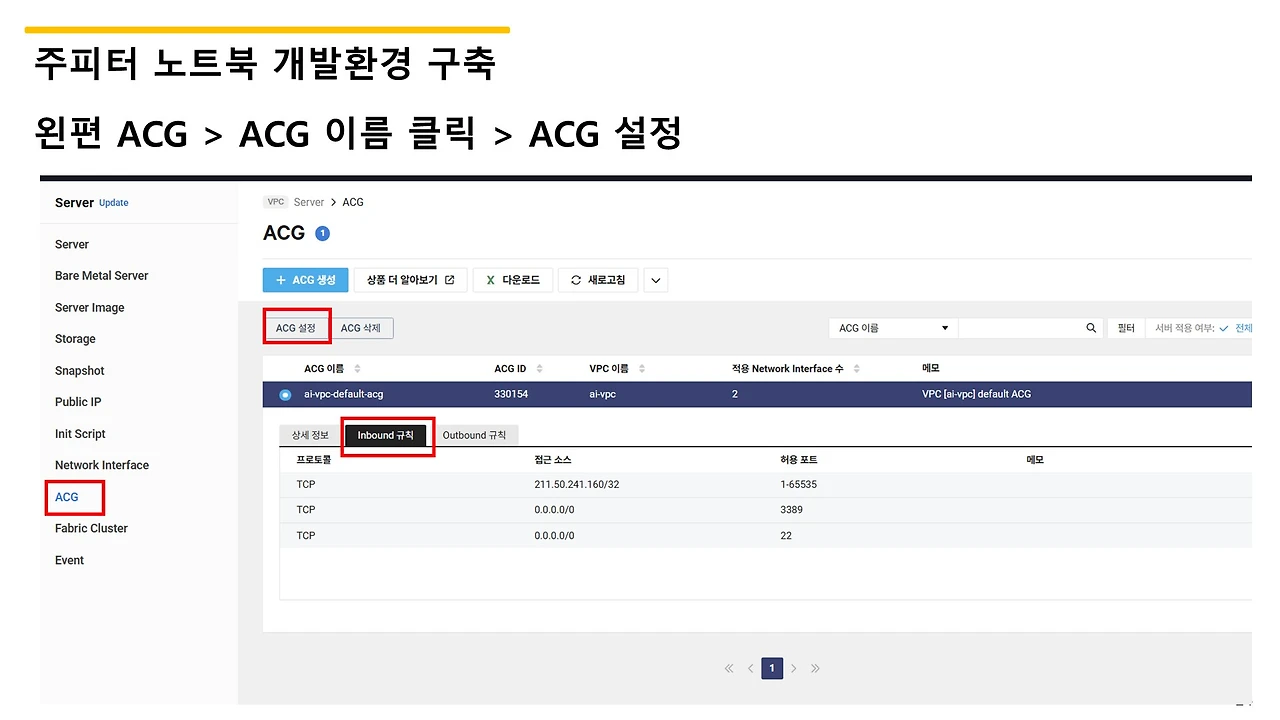Sort by 적용 Network Interface 수 column arrows
The height and width of the screenshot is (720, 1280).
click(857, 367)
